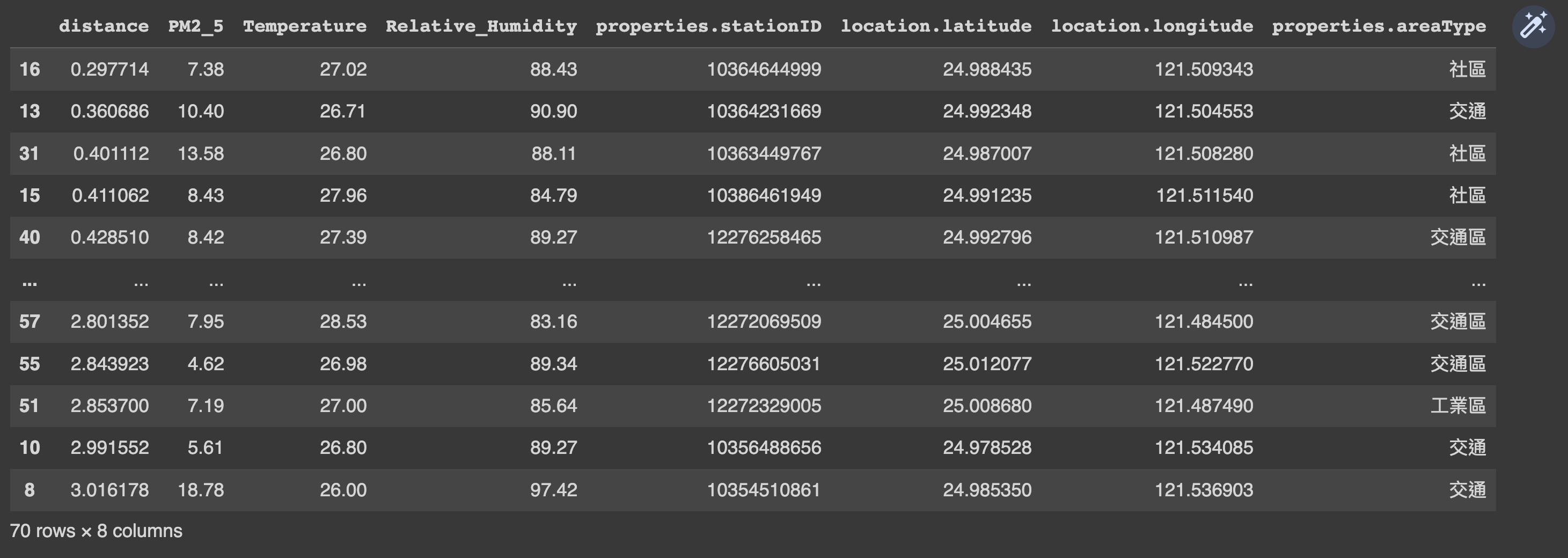Click Temperature value 27.02
Screen dimensions: 1568x558
click(343, 69)
